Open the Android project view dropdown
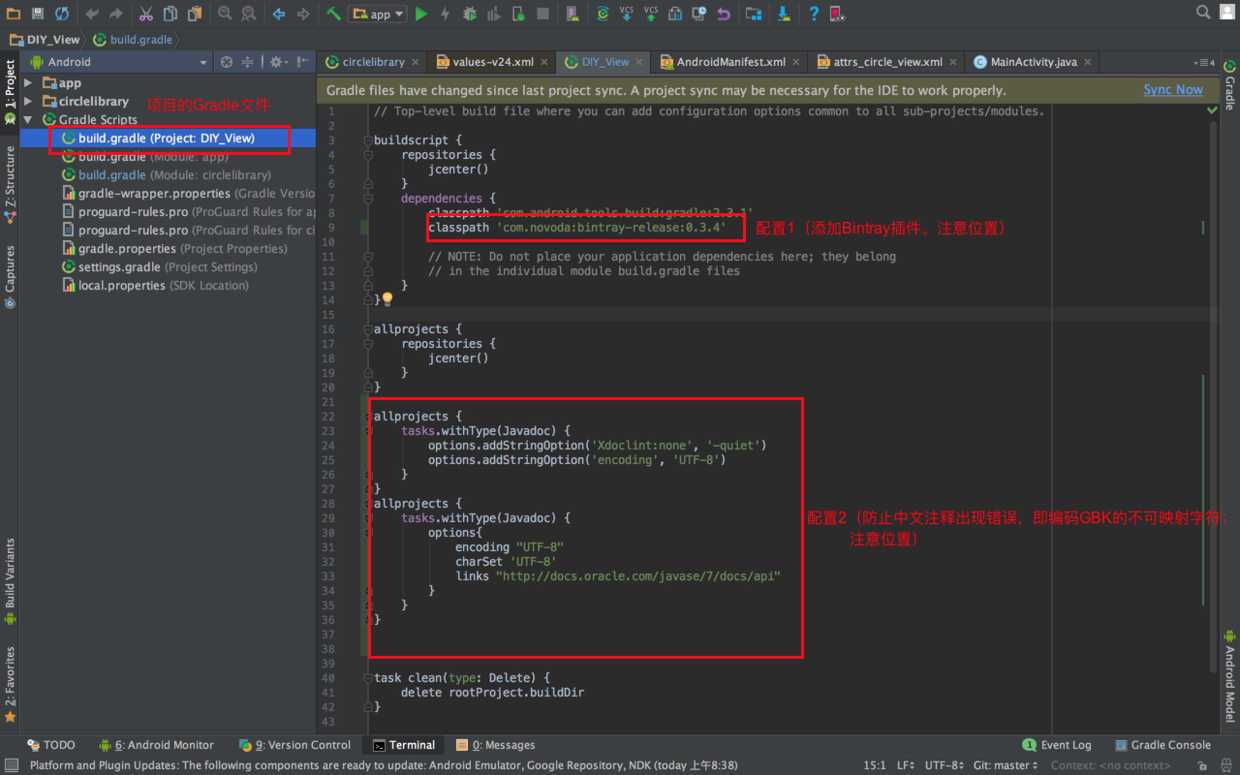Image resolution: width=1240 pixels, height=775 pixels. click(119, 62)
